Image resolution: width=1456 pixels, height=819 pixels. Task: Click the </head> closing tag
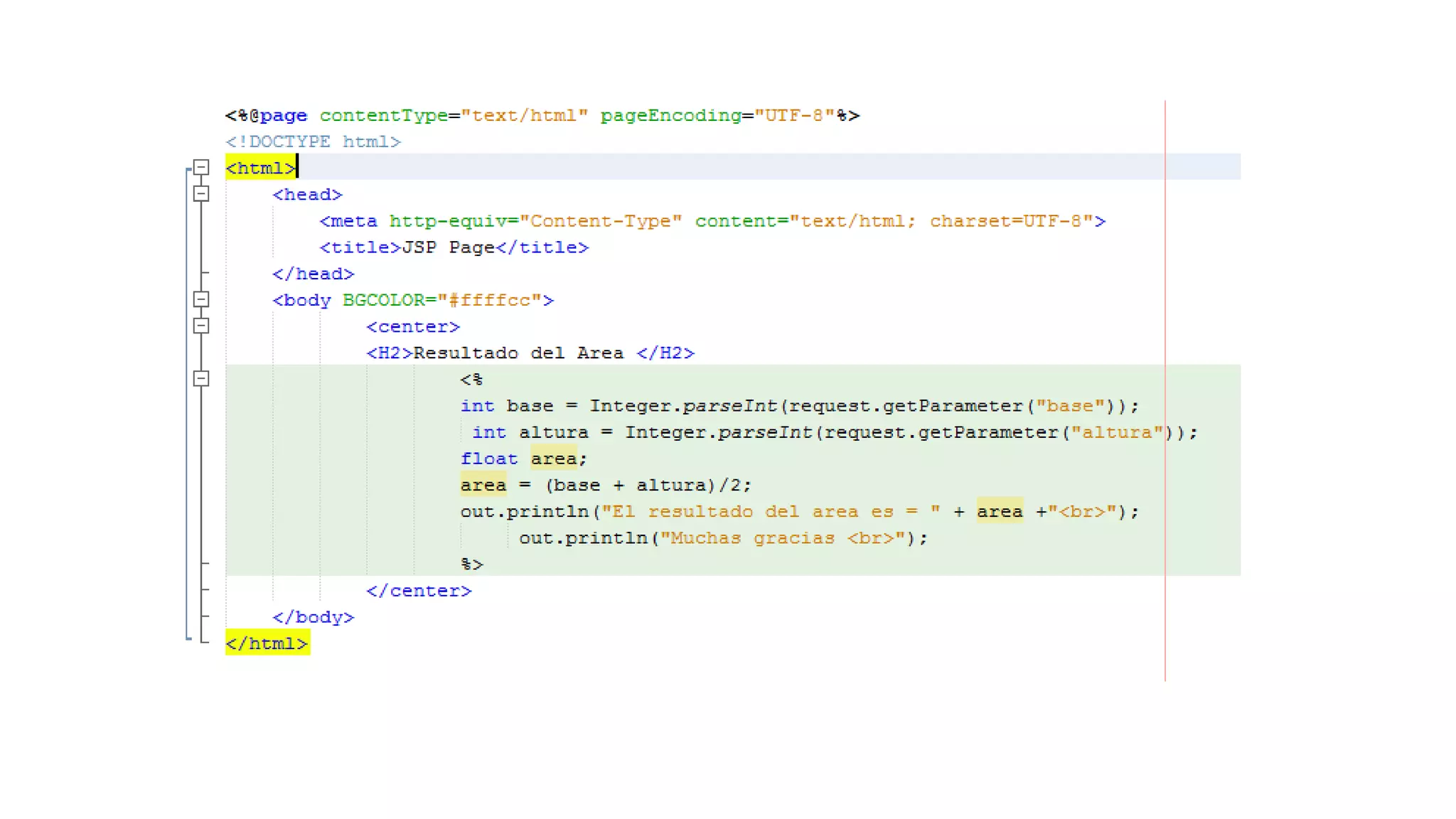(314, 274)
